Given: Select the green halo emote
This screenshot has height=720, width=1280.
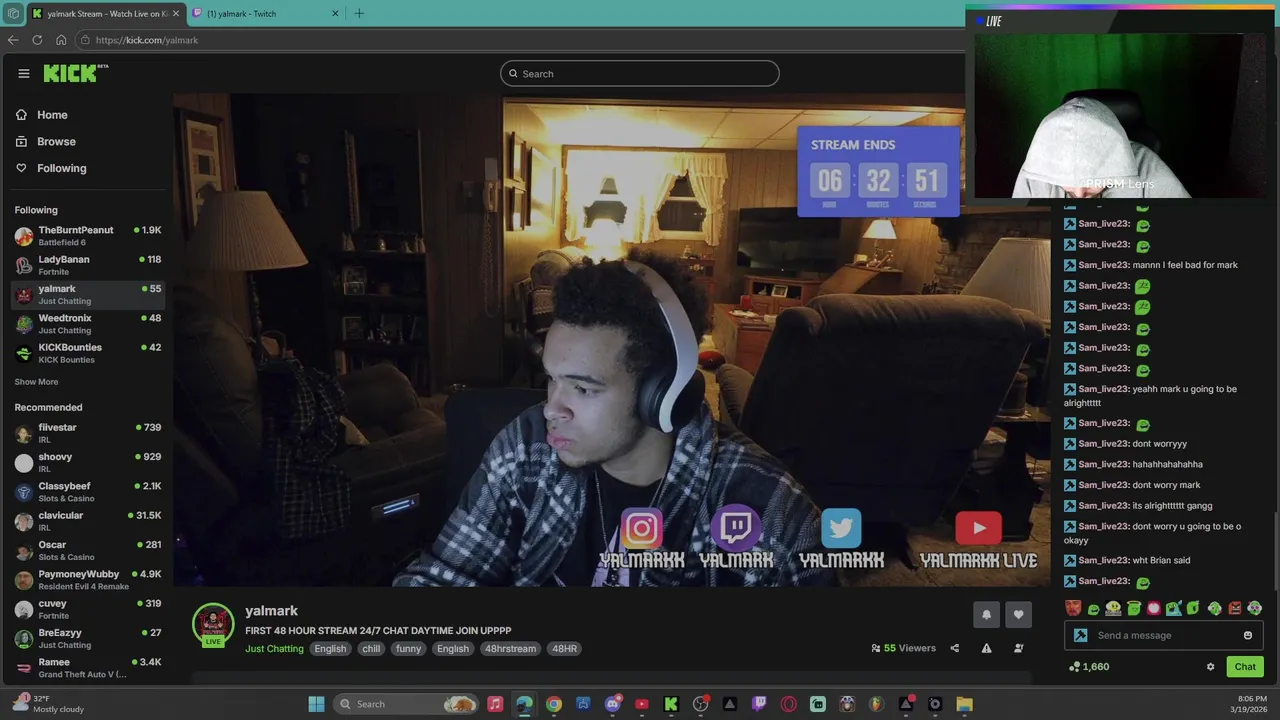Looking at the screenshot, I should tap(1133, 608).
